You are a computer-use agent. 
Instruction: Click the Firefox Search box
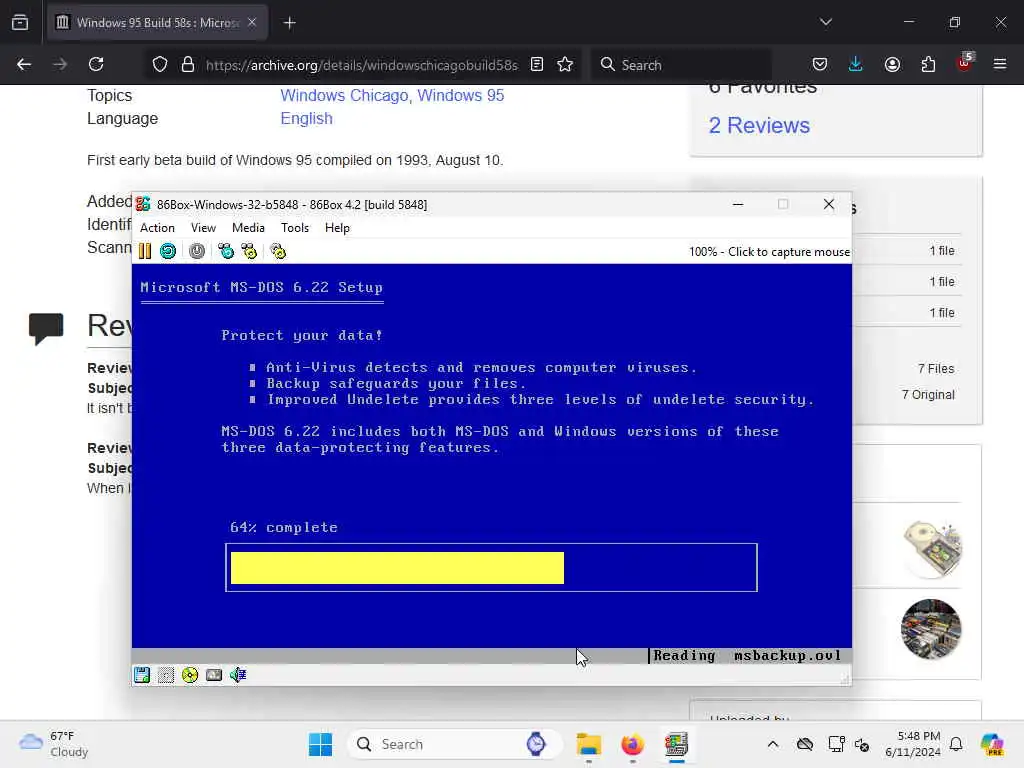tap(682, 65)
